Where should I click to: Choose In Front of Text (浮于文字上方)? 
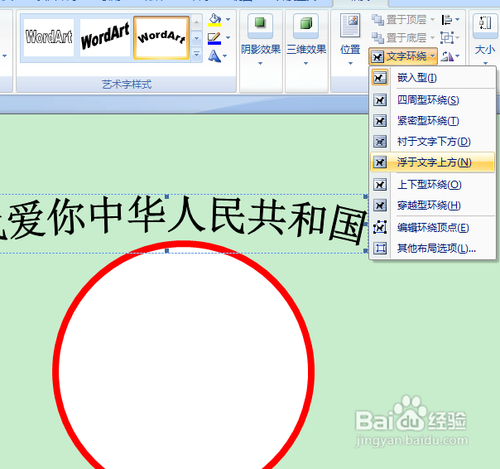pos(432,162)
